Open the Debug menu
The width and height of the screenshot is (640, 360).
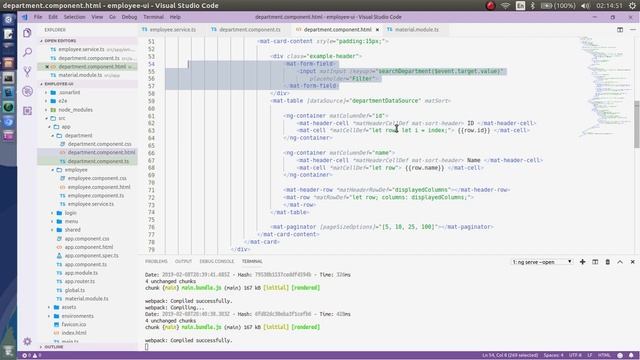[x=129, y=17]
